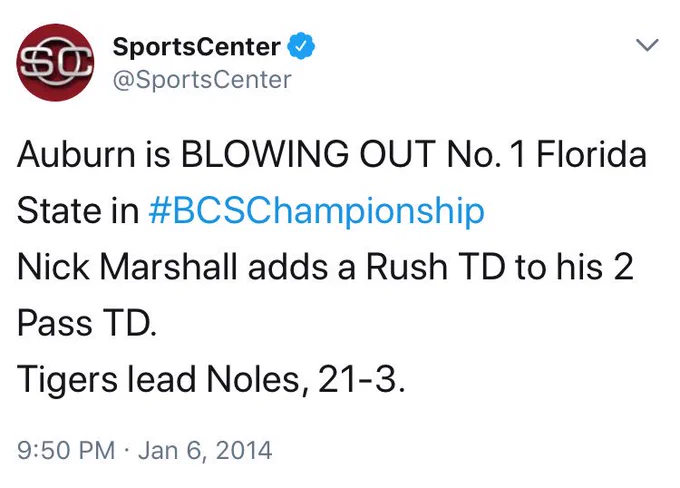
Task: Select the Jan 6, 2014 date
Action: tap(205, 450)
